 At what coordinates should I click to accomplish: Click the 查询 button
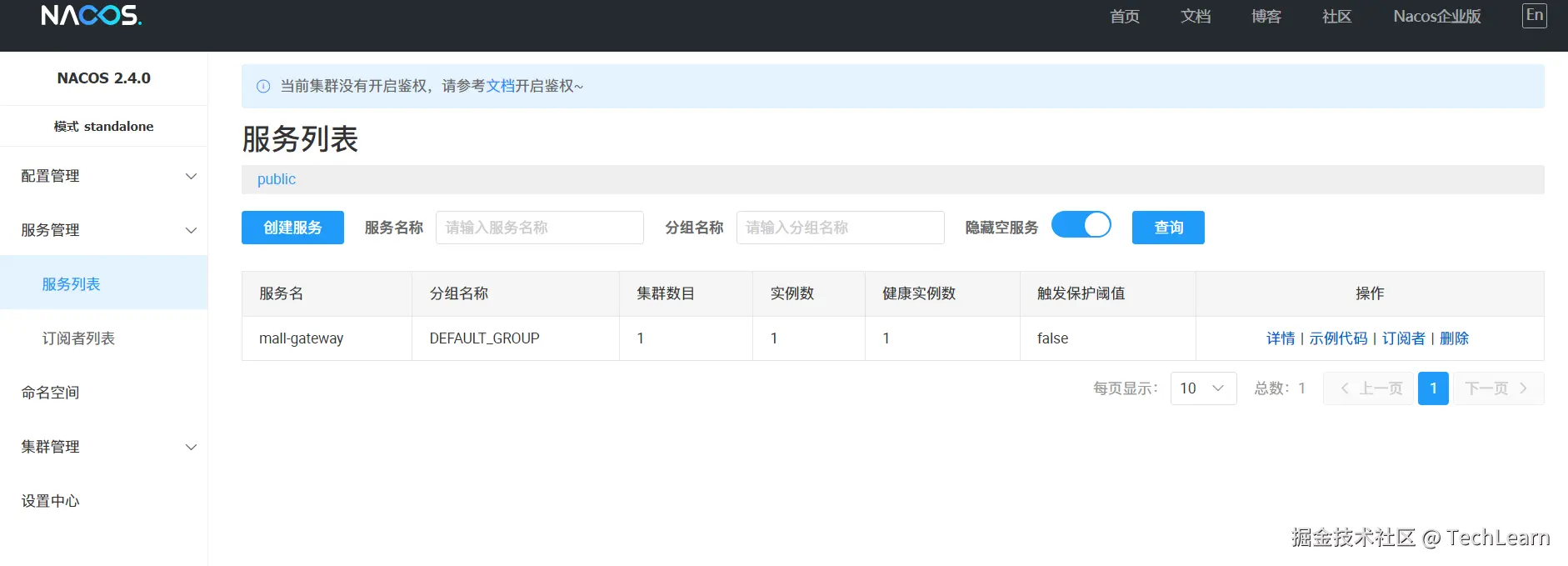pos(1168,228)
